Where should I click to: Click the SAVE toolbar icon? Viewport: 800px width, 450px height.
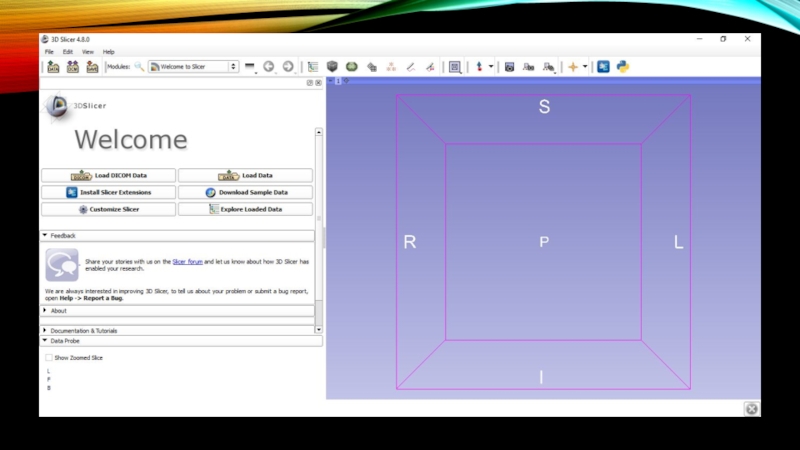click(92, 67)
